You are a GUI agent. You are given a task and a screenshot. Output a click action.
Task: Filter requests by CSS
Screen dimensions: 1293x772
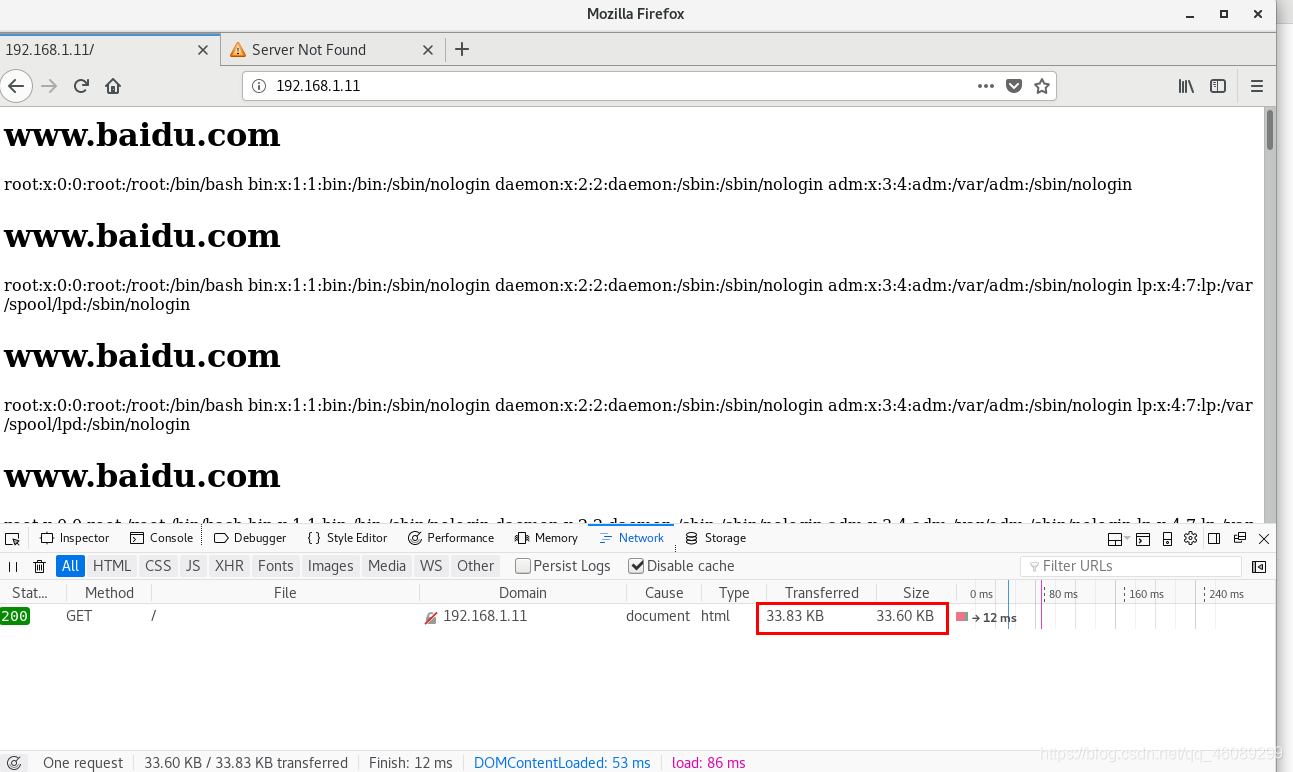click(158, 566)
